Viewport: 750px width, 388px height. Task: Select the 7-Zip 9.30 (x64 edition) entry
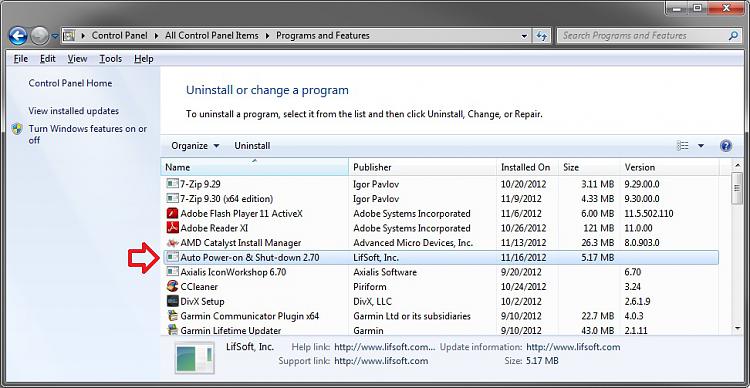[227, 199]
